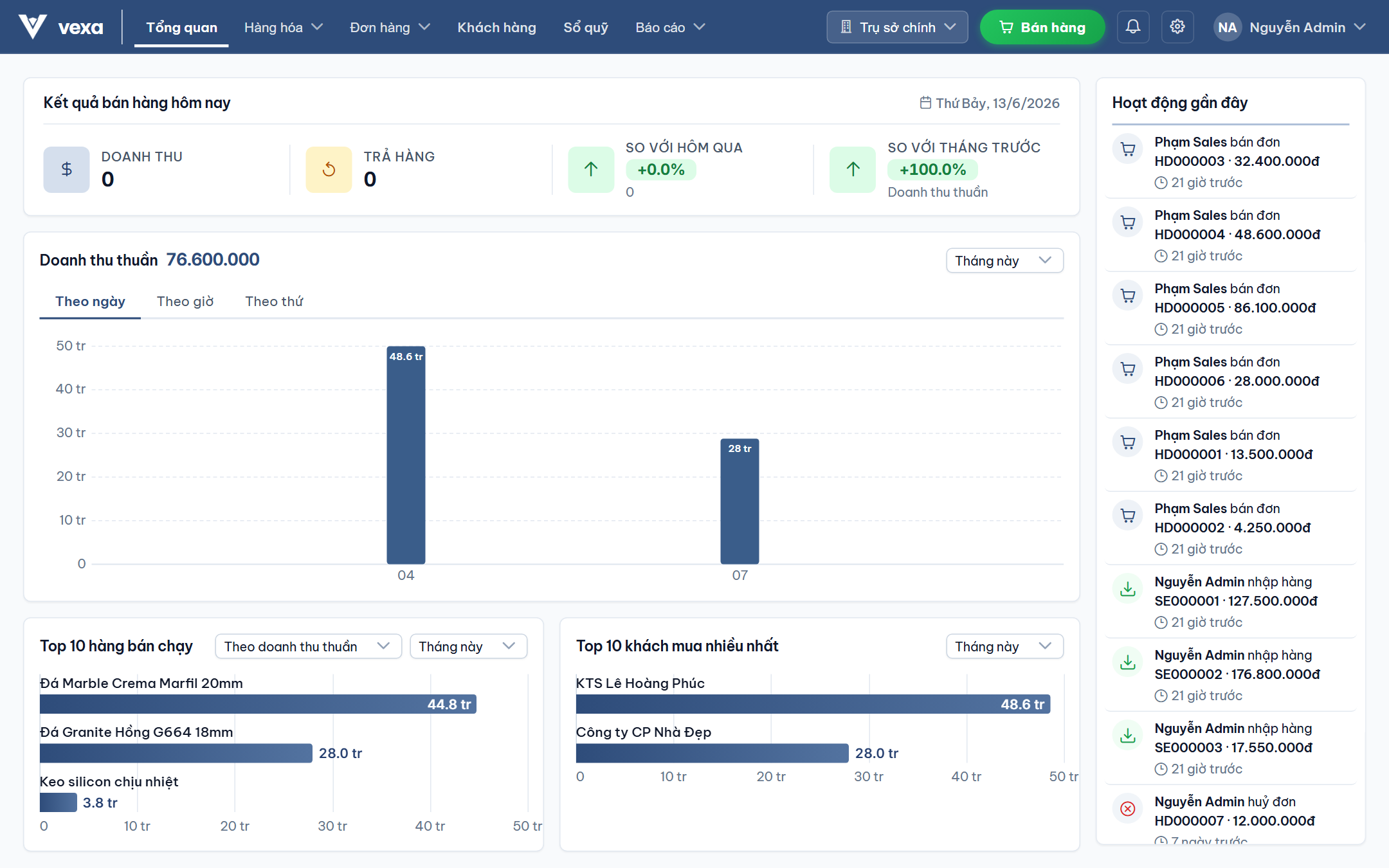Click the vexa logo icon
The width and height of the screenshot is (1389, 868).
coord(32,27)
